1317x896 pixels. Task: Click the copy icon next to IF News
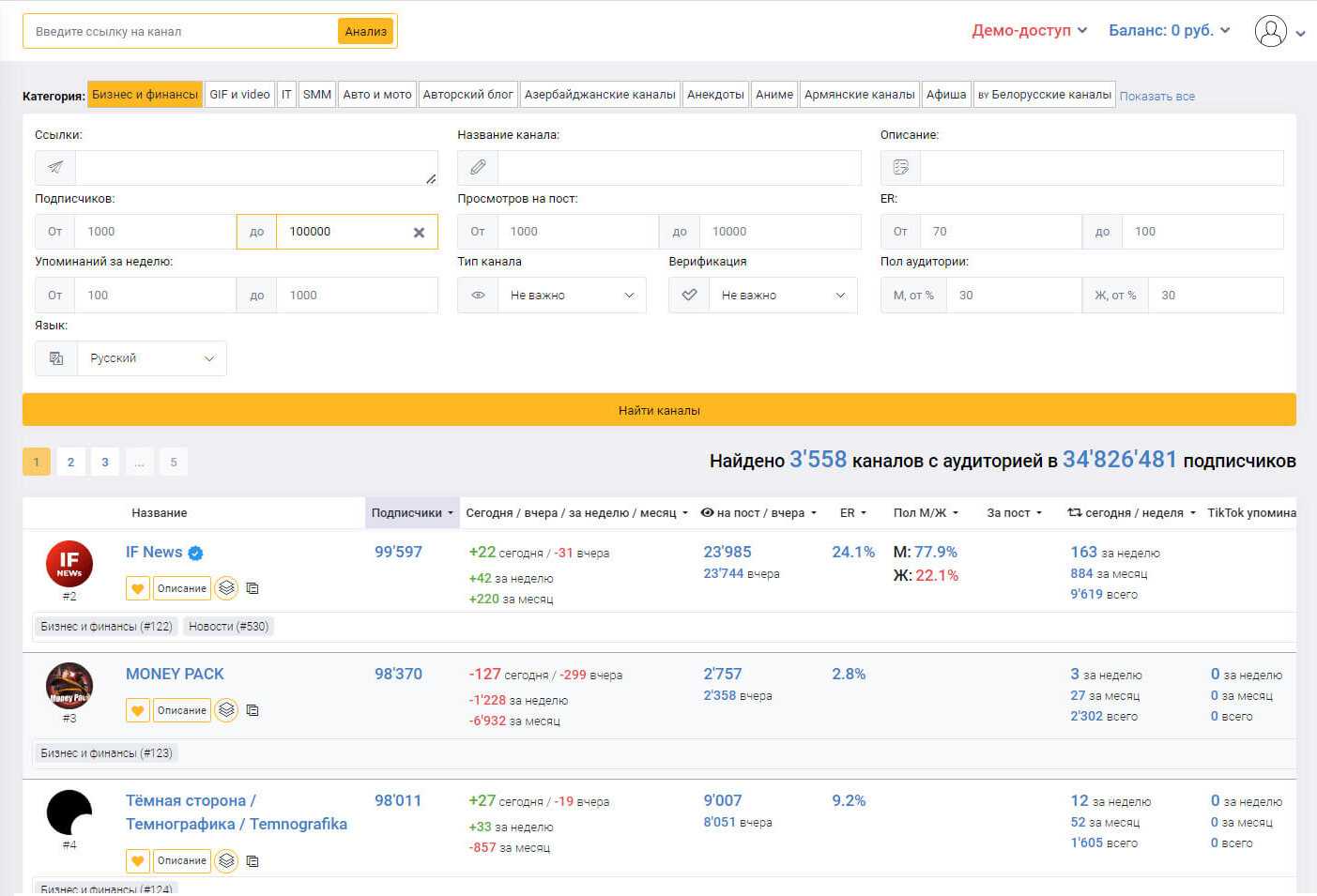(x=253, y=588)
